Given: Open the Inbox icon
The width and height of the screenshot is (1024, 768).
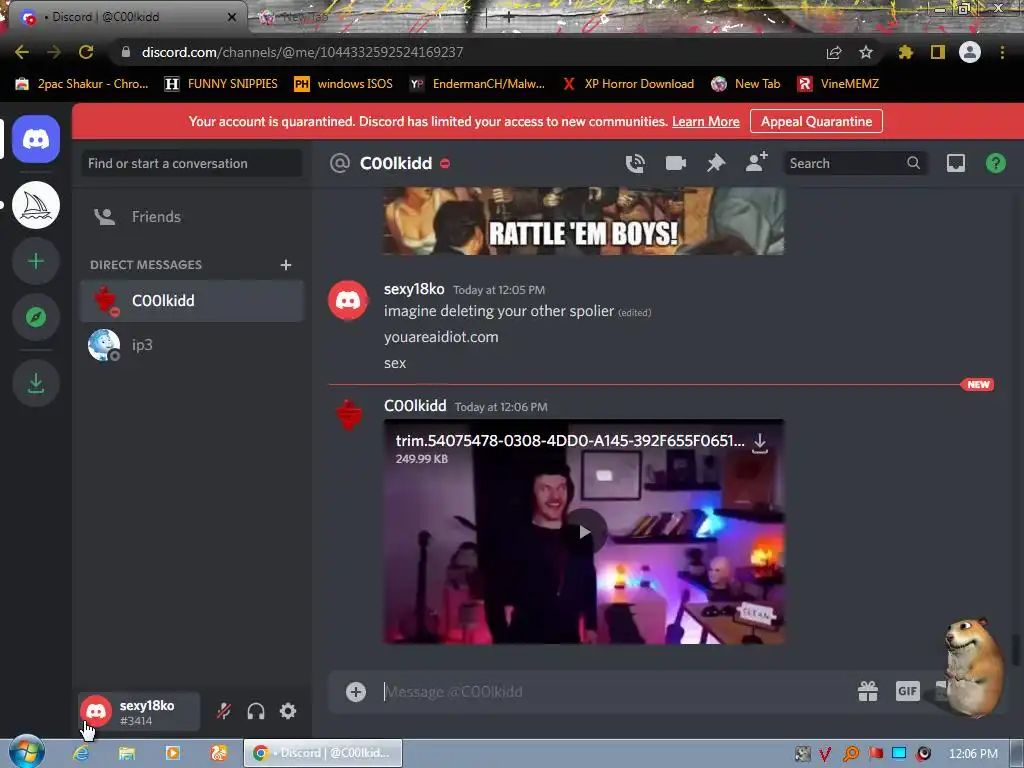Looking at the screenshot, I should click(955, 163).
